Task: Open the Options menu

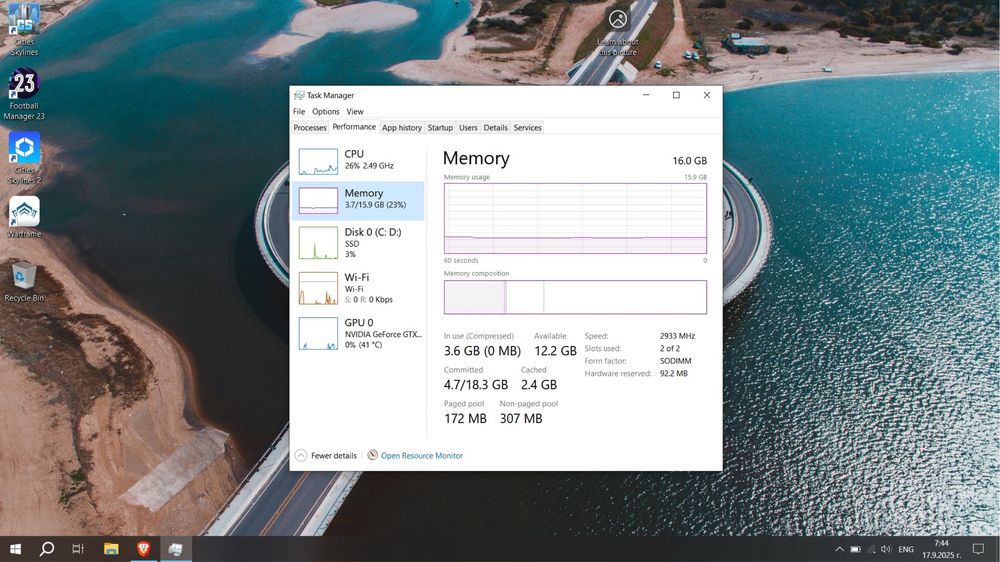Action: click(325, 111)
